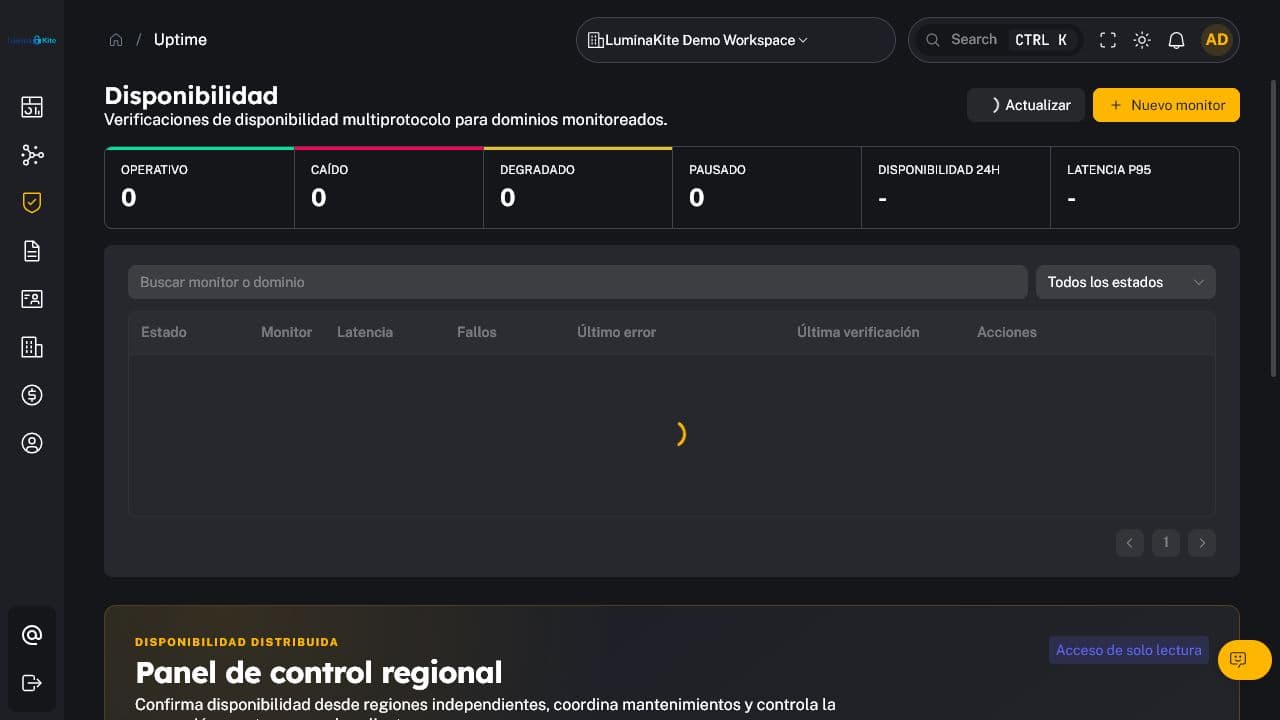Click the Latencia P95 card

[x=1145, y=188]
